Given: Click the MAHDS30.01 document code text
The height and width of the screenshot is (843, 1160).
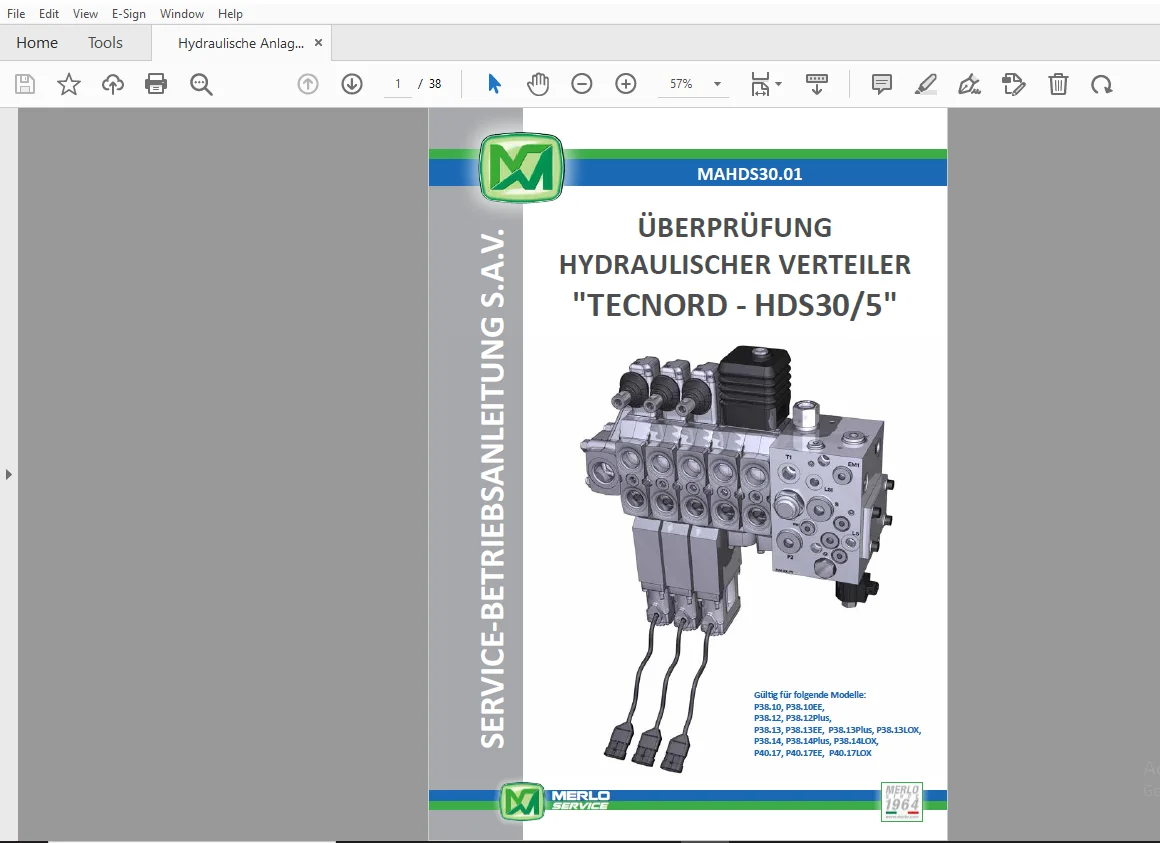Looking at the screenshot, I should point(749,174).
